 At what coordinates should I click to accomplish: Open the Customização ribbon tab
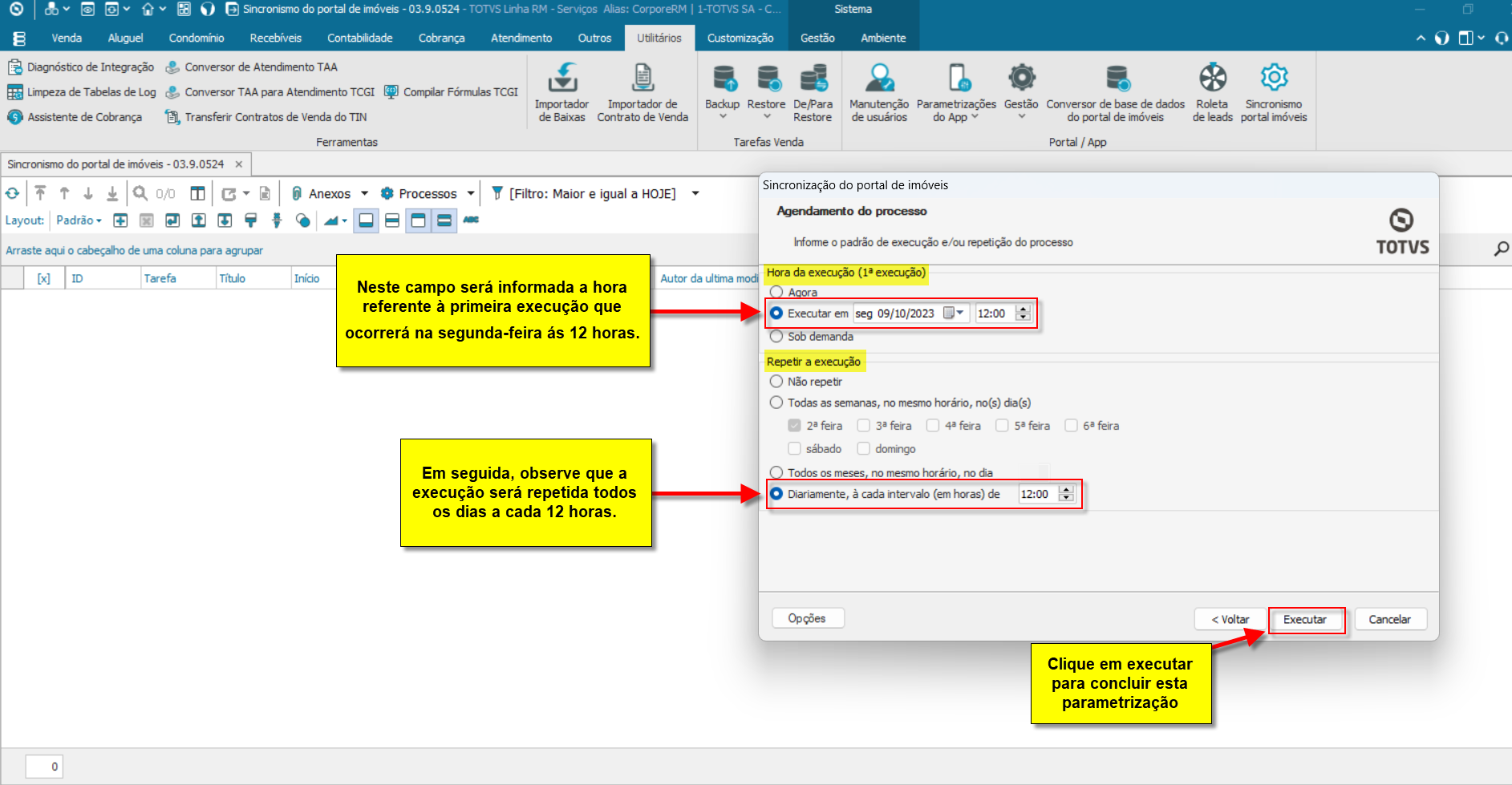coord(740,38)
